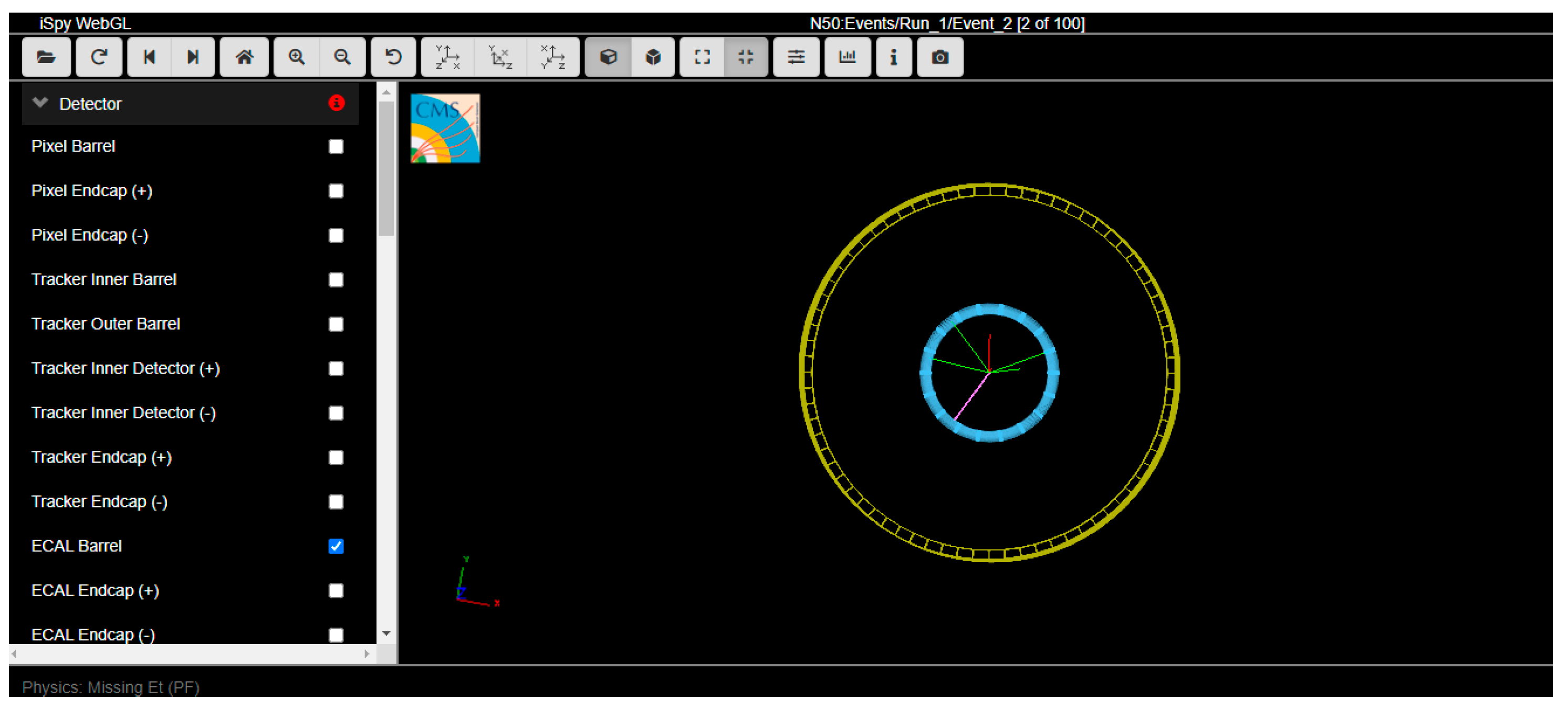
Task: Click the horizontal scrollbar right arrow
Action: 367,653
